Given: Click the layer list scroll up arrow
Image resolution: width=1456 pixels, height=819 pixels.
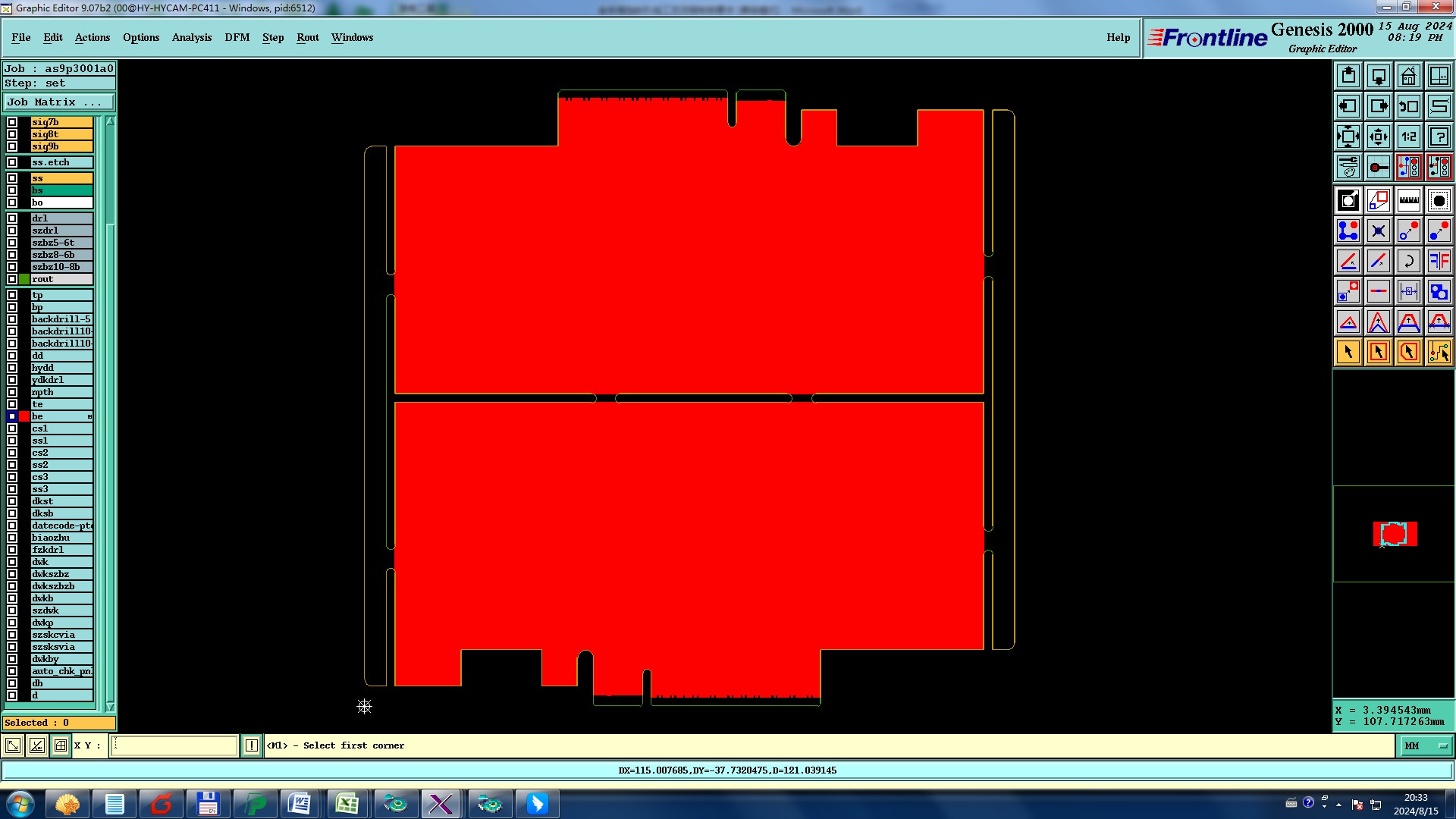Looking at the screenshot, I should [x=110, y=121].
